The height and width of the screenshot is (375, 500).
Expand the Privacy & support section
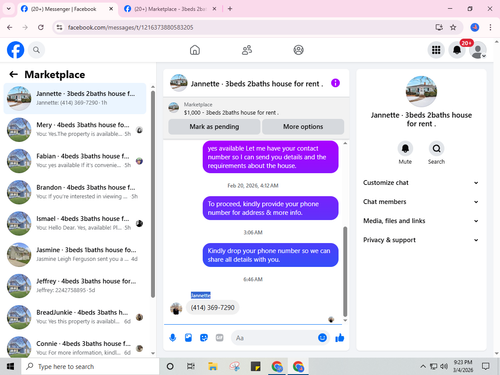pos(421,240)
